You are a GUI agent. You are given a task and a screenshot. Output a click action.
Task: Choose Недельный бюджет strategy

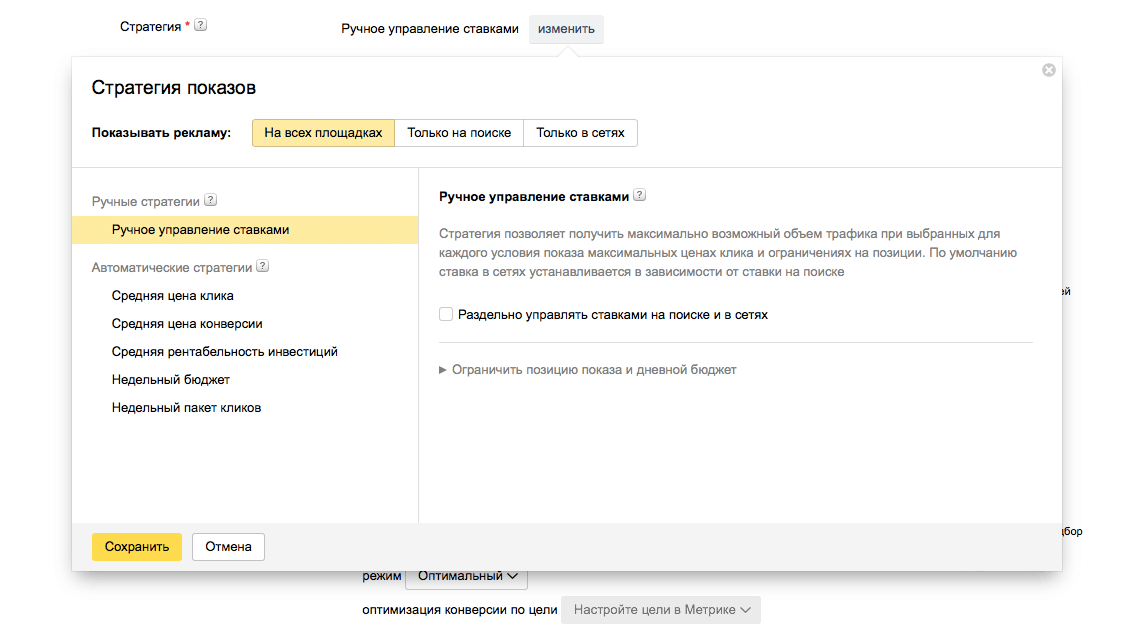pos(171,380)
